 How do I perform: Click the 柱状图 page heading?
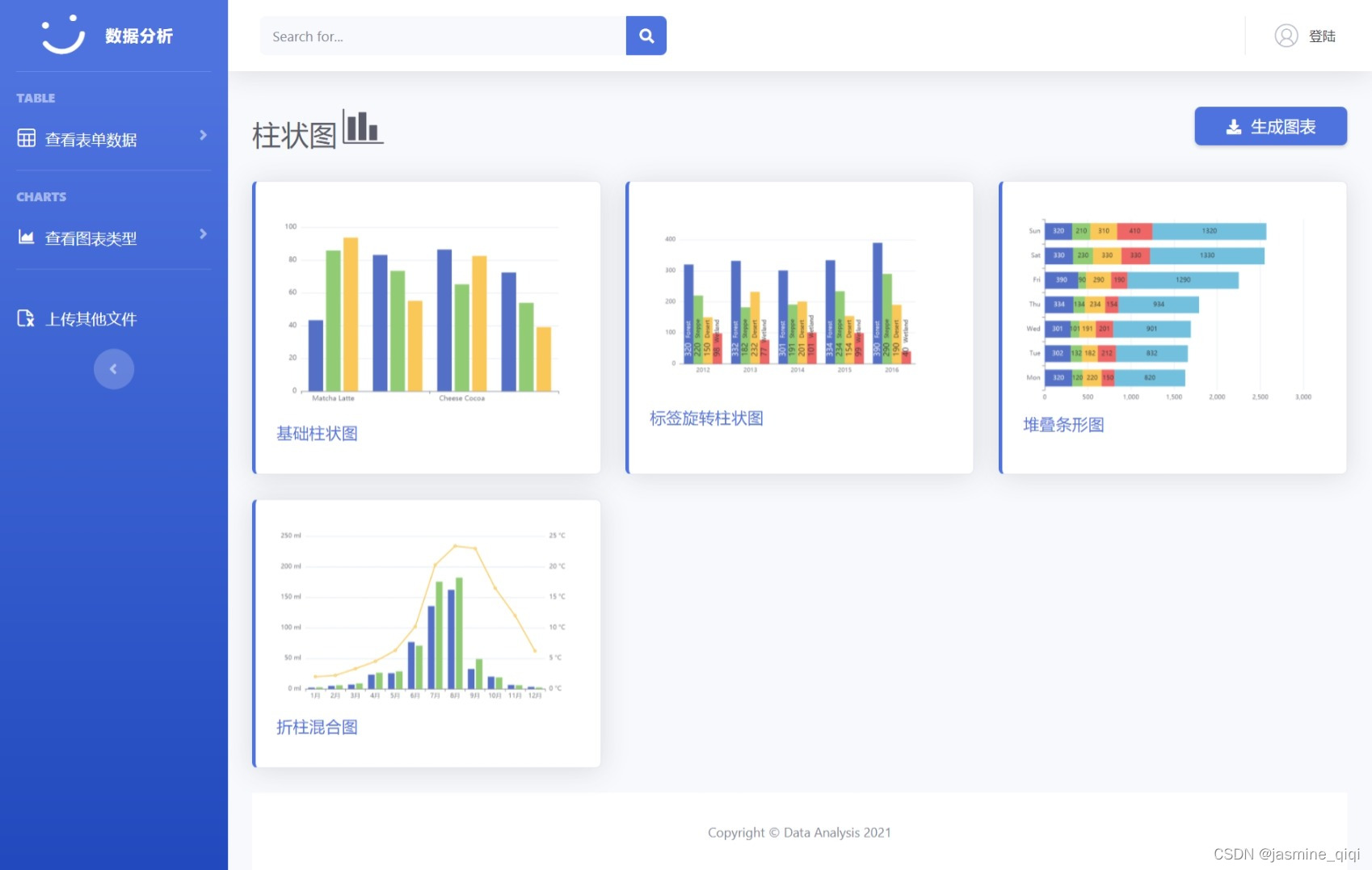tap(294, 136)
